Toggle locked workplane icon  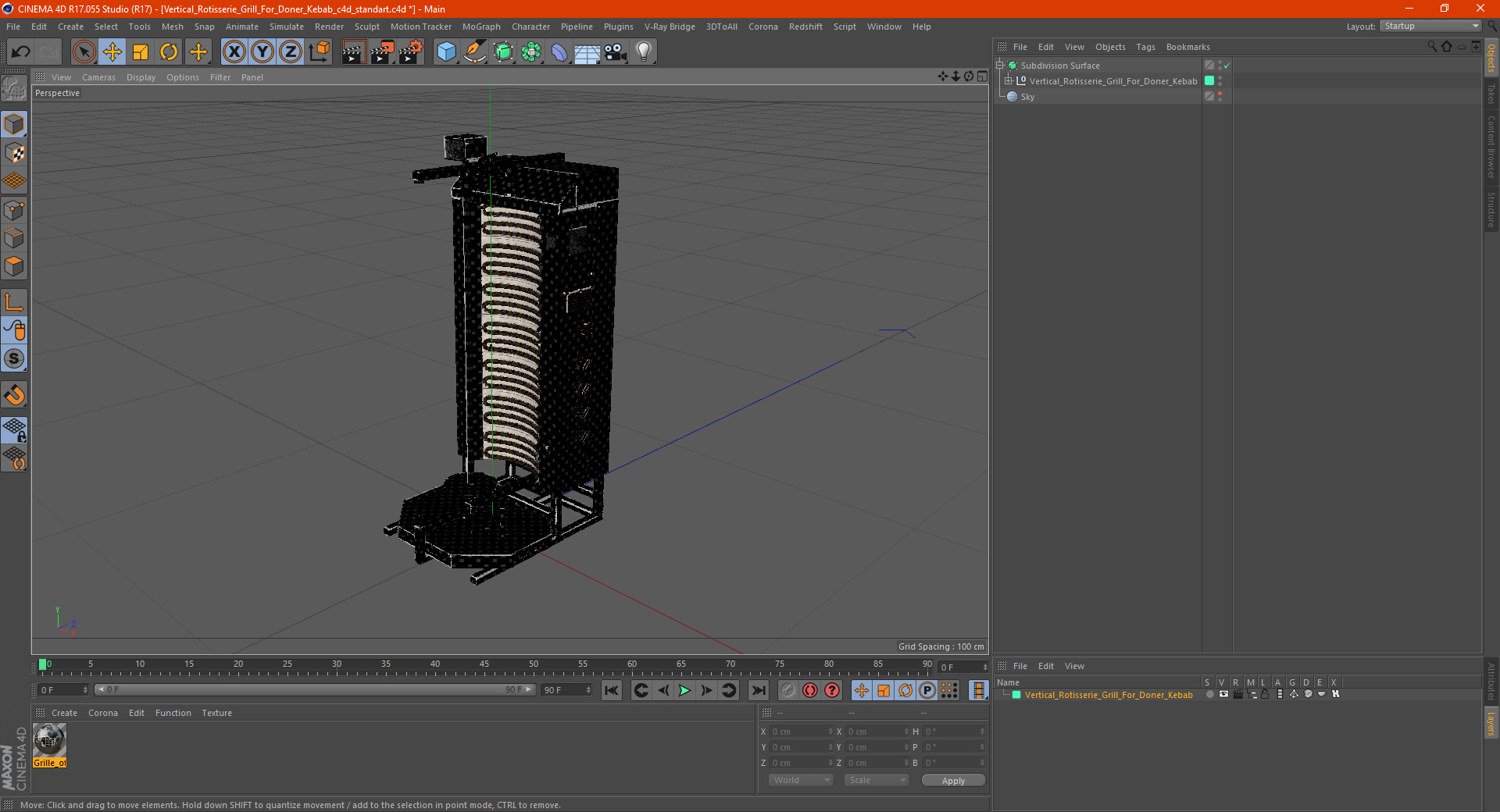14,429
